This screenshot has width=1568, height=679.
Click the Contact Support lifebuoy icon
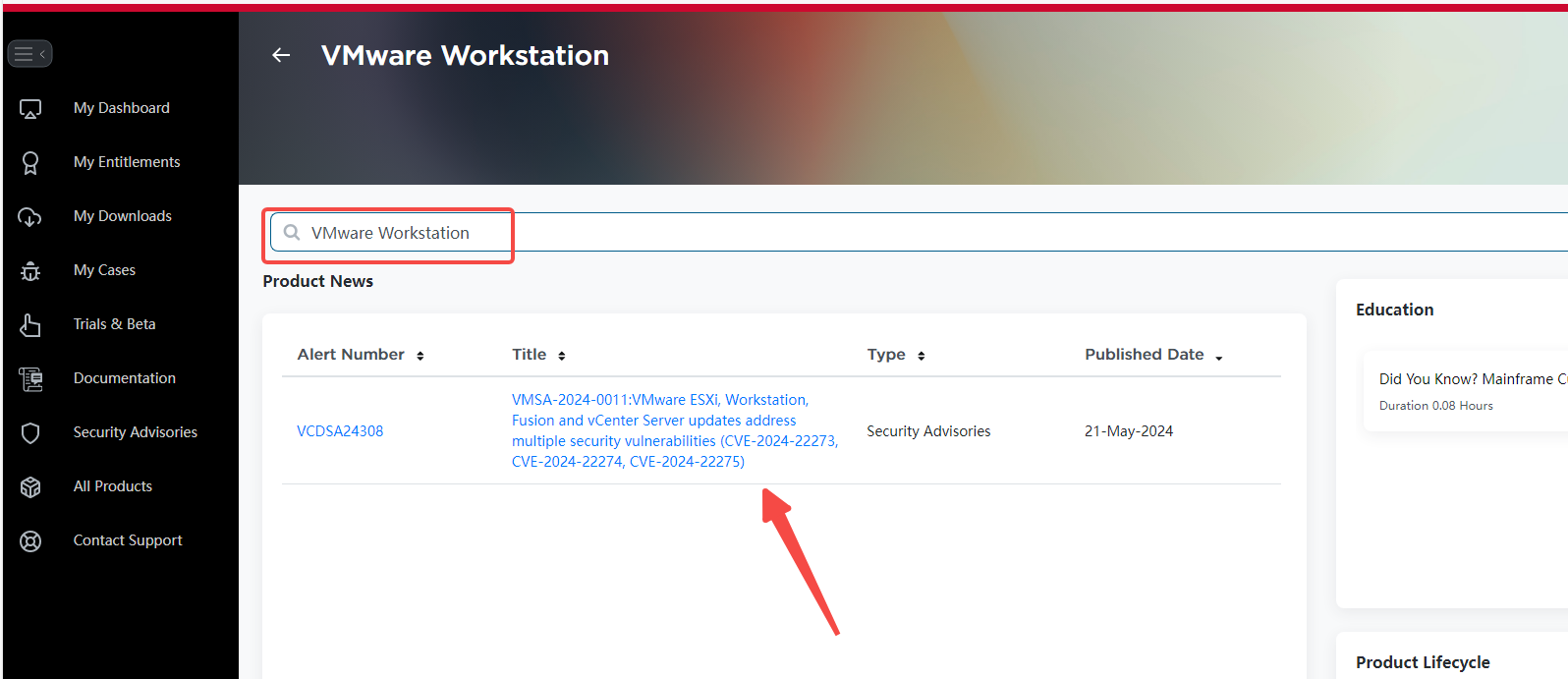tap(30, 540)
